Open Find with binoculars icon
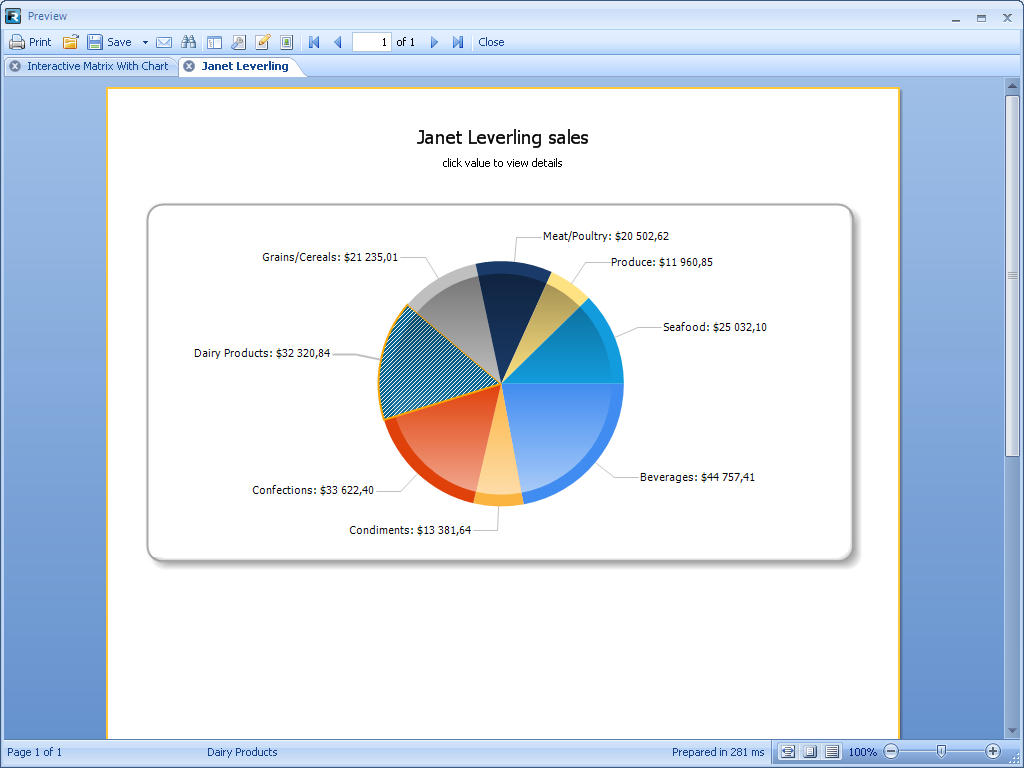The height and width of the screenshot is (768, 1024). pyautogui.click(x=189, y=42)
